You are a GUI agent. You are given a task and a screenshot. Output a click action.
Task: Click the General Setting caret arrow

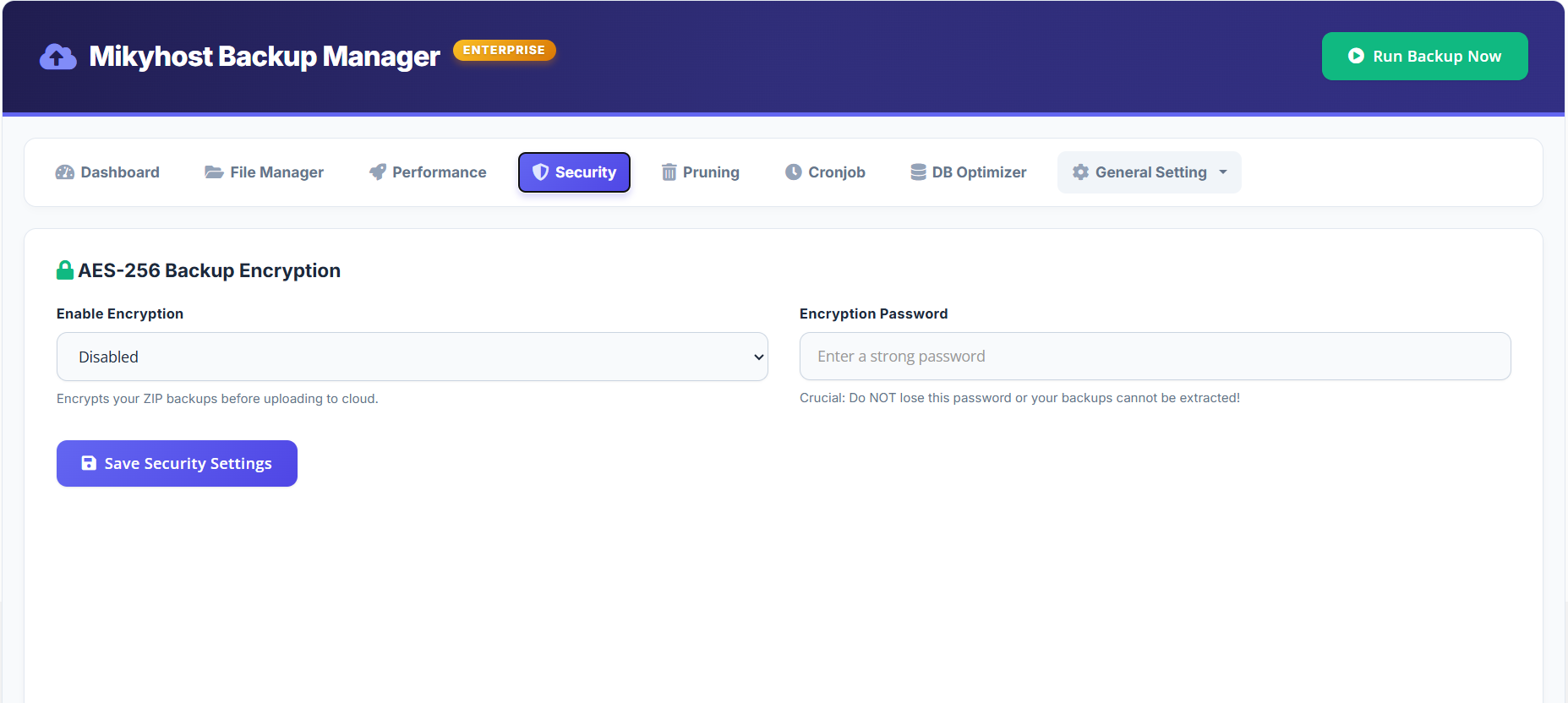click(x=1223, y=172)
